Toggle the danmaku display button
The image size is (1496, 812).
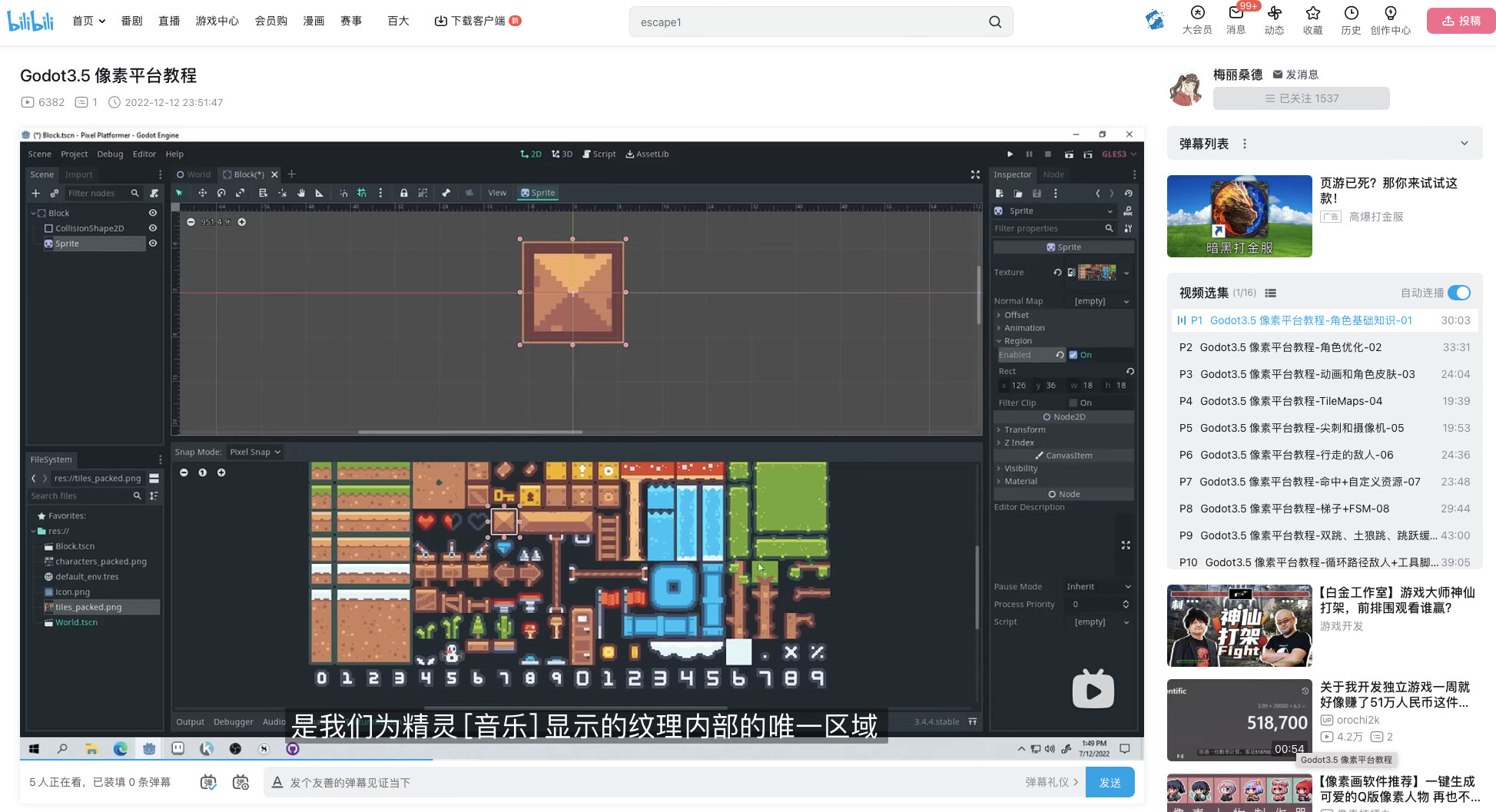click(208, 782)
